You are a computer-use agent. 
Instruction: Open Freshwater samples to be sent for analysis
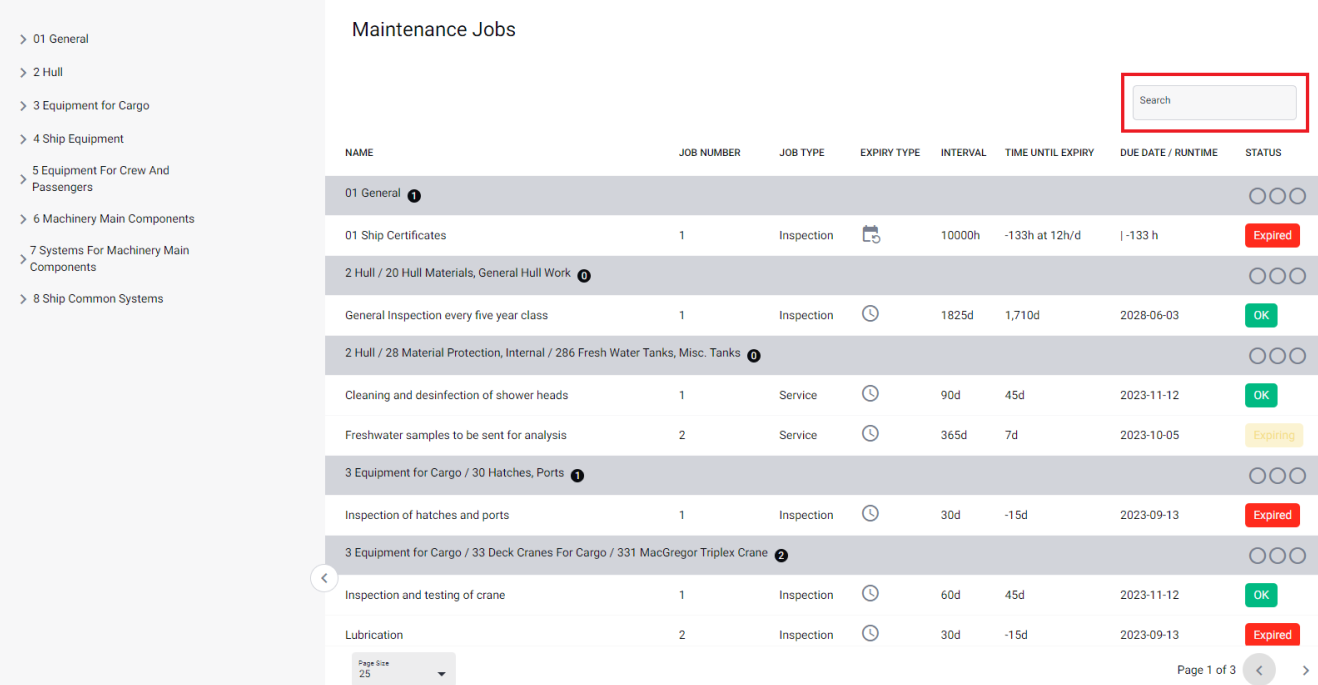(456, 435)
